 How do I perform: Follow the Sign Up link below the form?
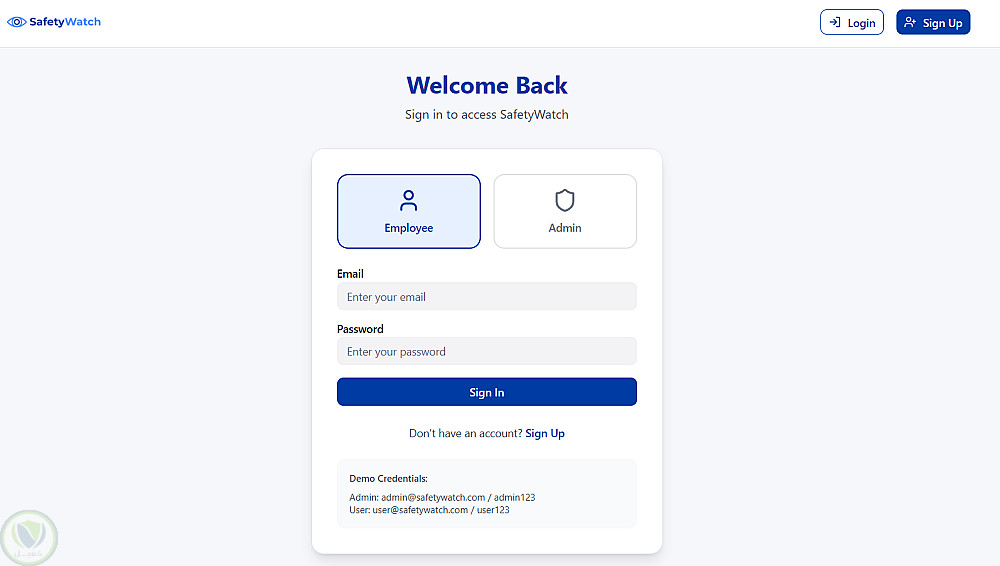545,434
